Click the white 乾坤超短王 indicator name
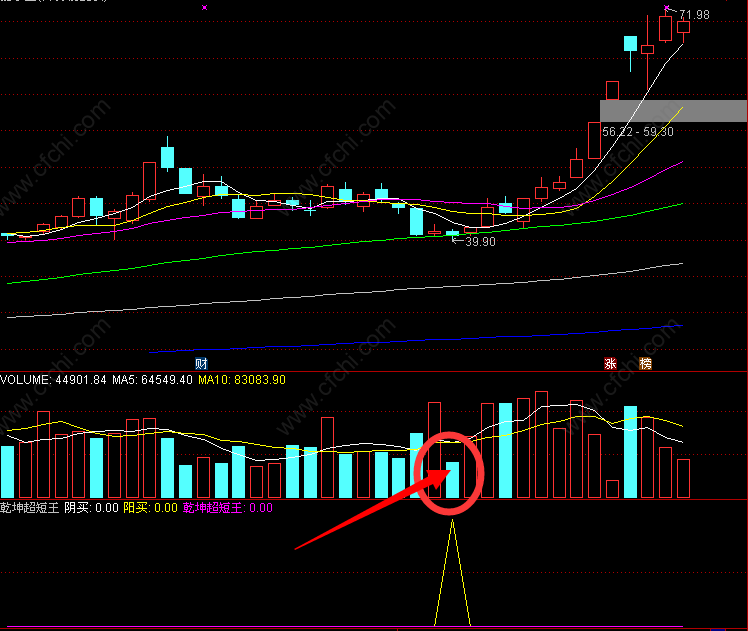 [x=30, y=508]
